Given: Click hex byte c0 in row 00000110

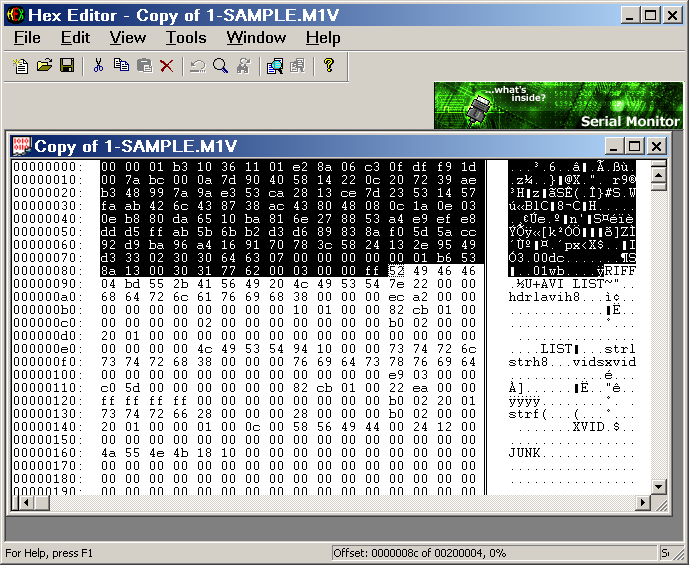Looking at the screenshot, I should point(108,388).
